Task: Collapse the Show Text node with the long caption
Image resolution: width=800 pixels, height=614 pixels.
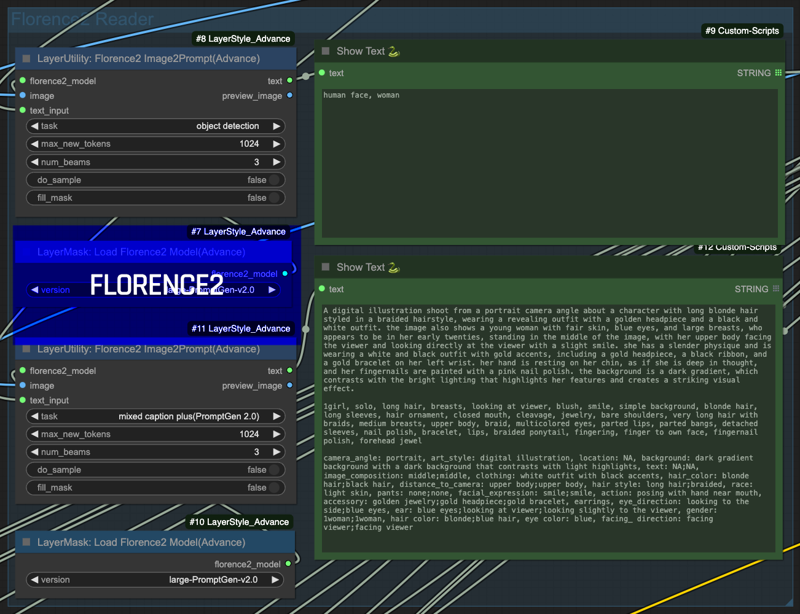Action: pos(326,267)
